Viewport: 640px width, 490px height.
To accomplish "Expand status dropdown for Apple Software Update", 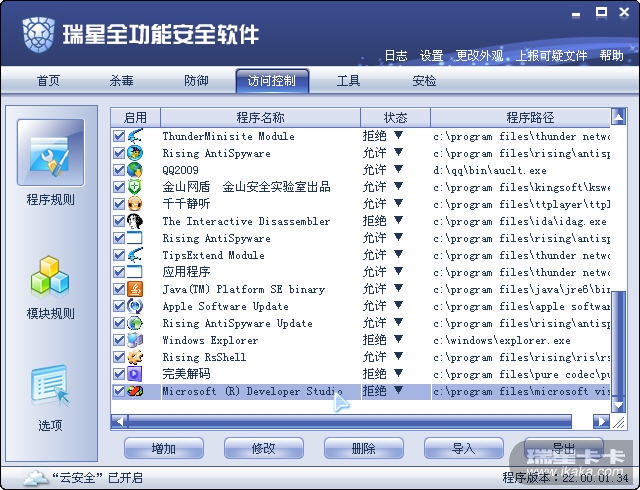I will pyautogui.click(x=398, y=305).
